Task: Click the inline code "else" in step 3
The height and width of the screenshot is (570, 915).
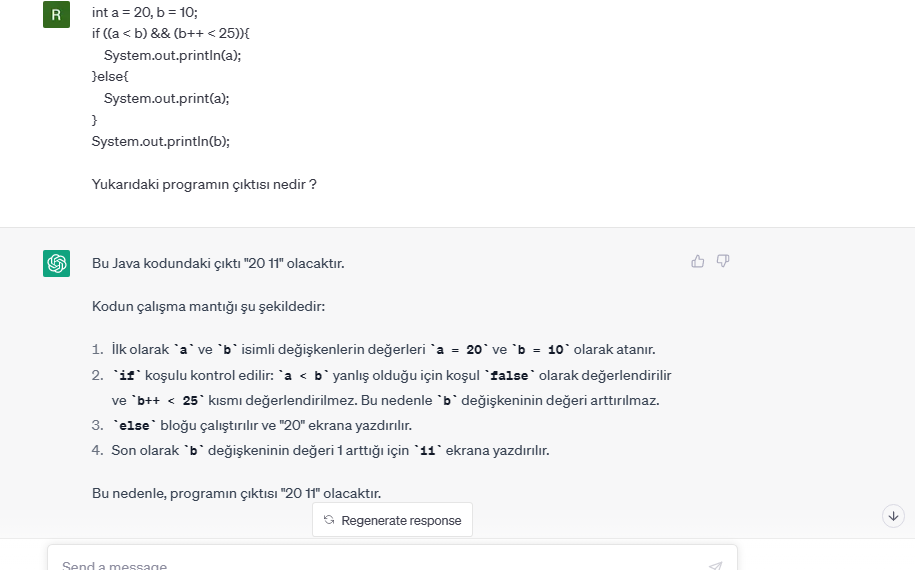Action: click(134, 426)
